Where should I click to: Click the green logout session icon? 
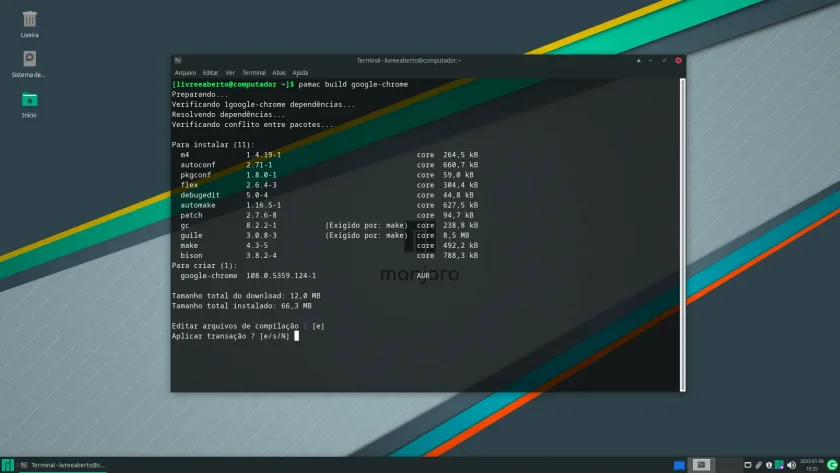[832, 465]
